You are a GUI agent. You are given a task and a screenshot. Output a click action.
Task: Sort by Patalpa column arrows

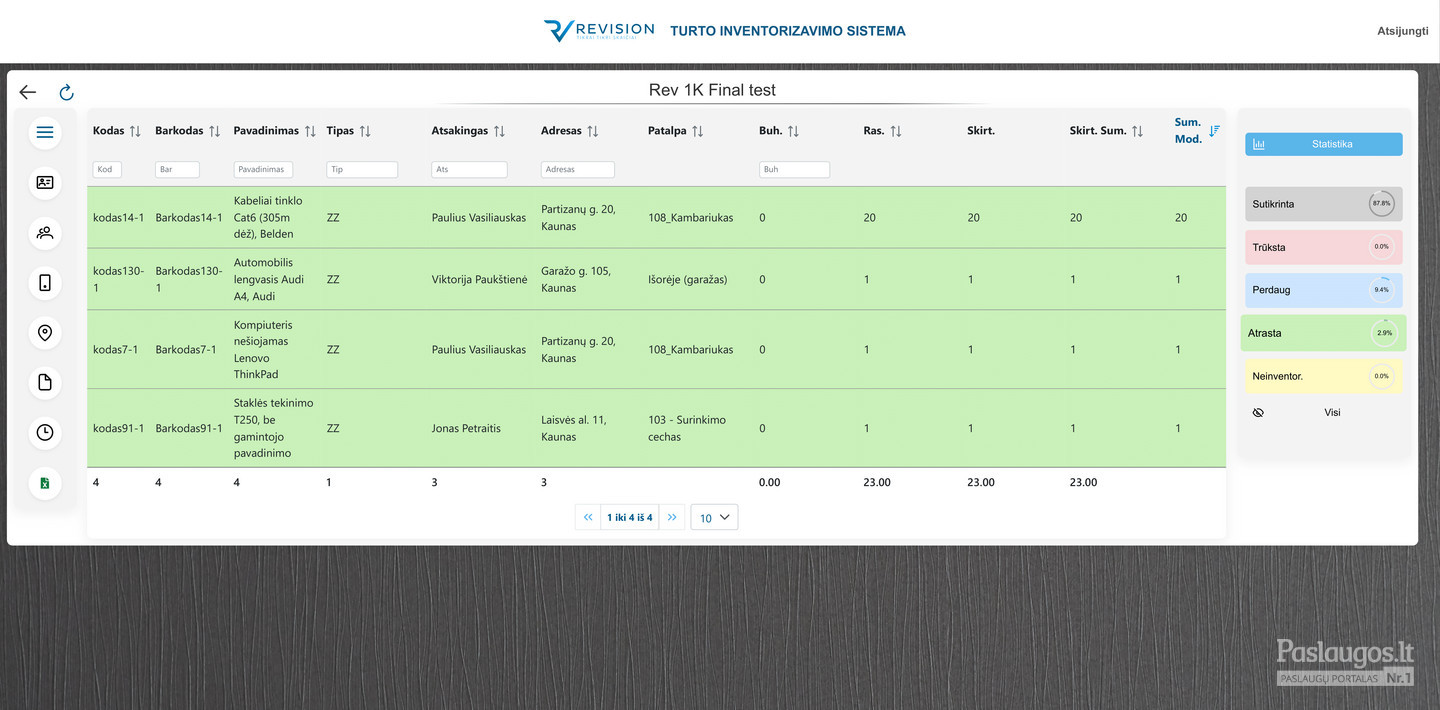698,131
